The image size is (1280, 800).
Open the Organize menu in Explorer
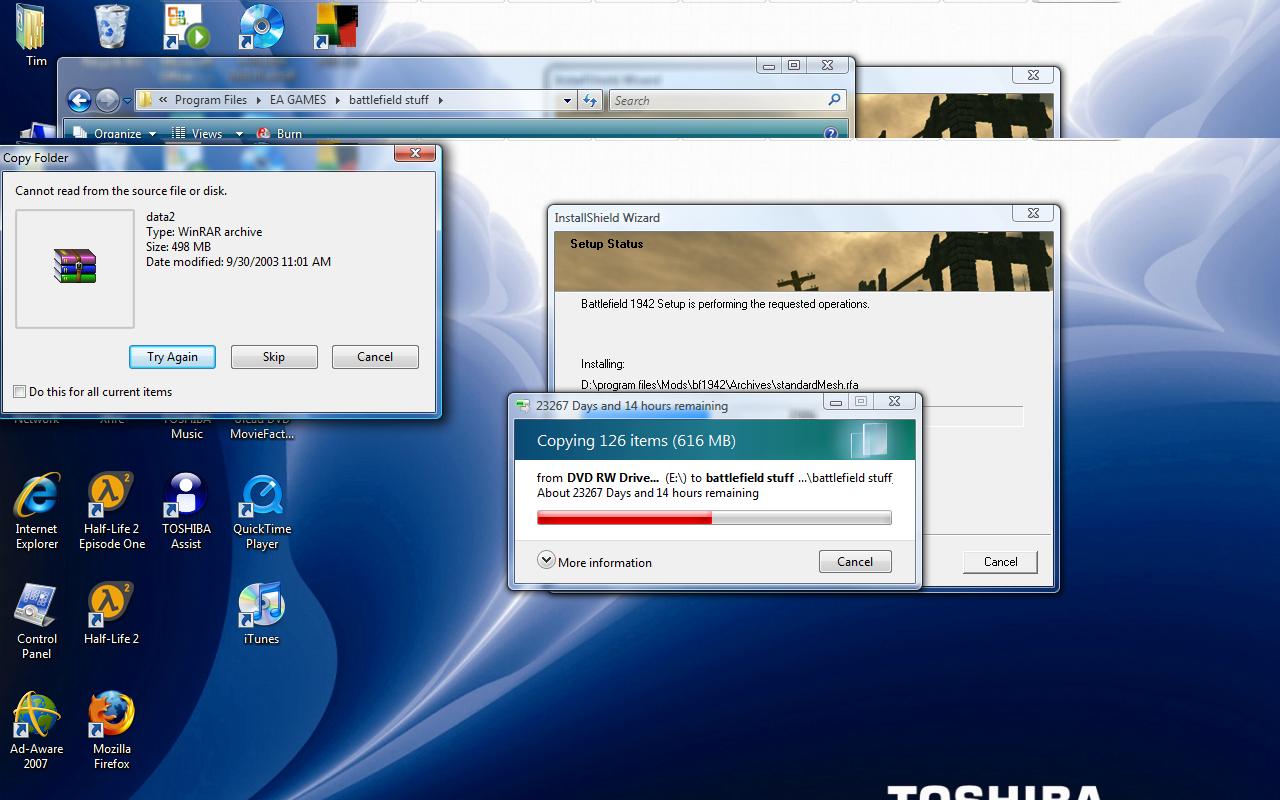pyautogui.click(x=115, y=133)
